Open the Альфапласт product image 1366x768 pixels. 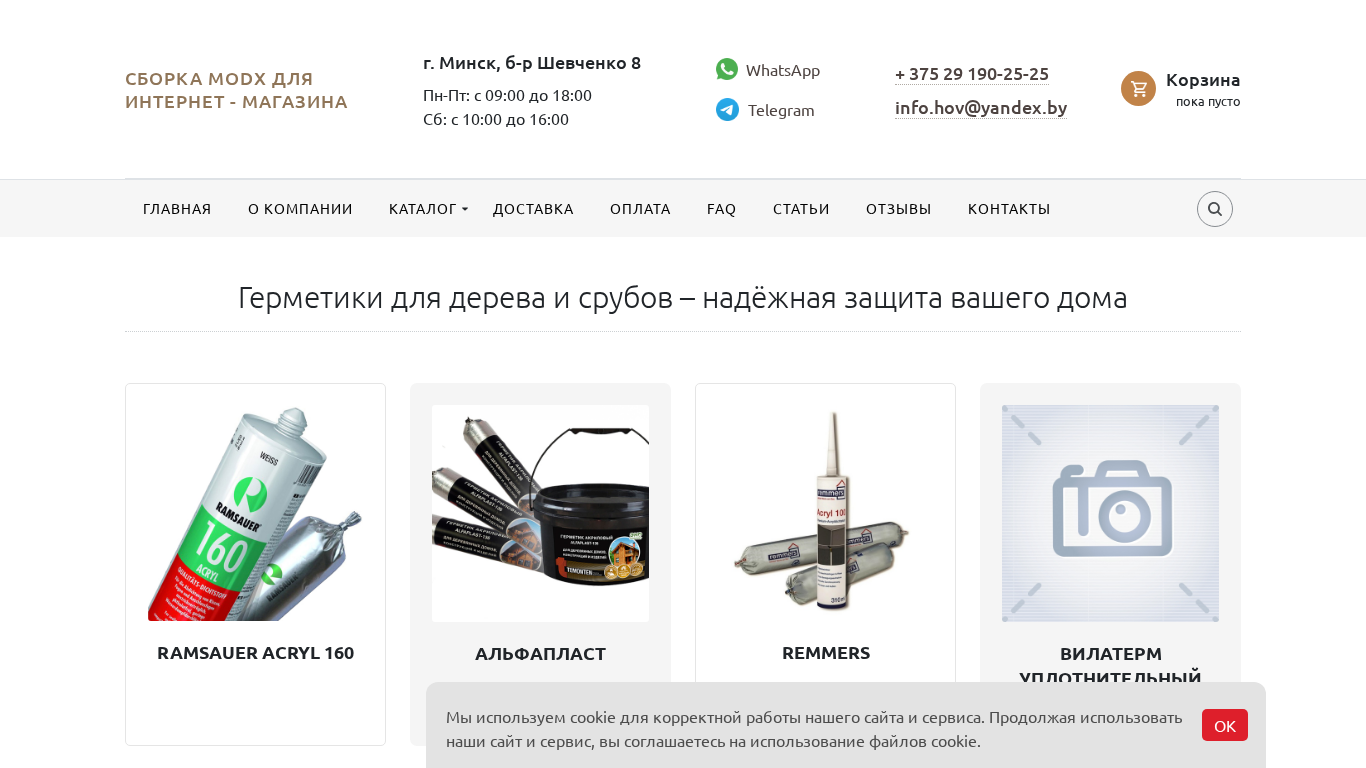click(540, 513)
